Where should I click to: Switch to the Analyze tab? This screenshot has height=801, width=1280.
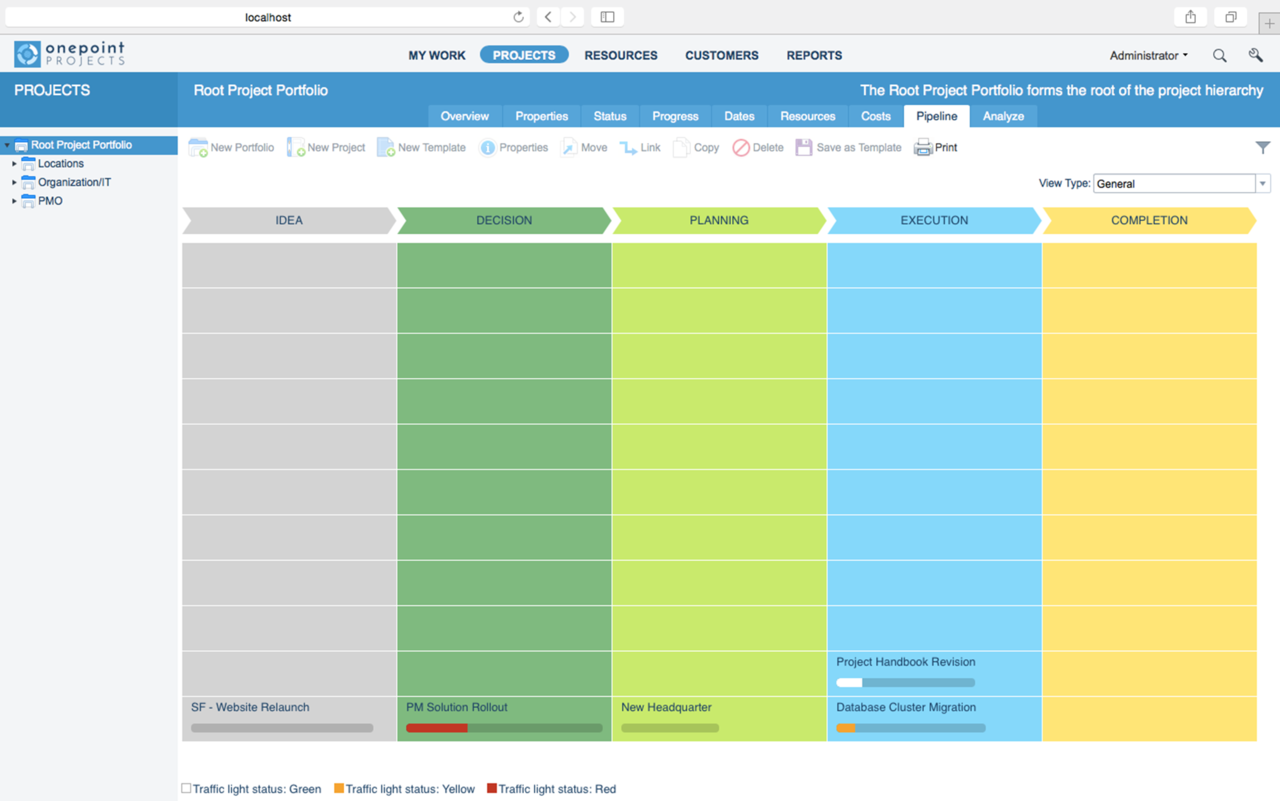coord(1003,116)
